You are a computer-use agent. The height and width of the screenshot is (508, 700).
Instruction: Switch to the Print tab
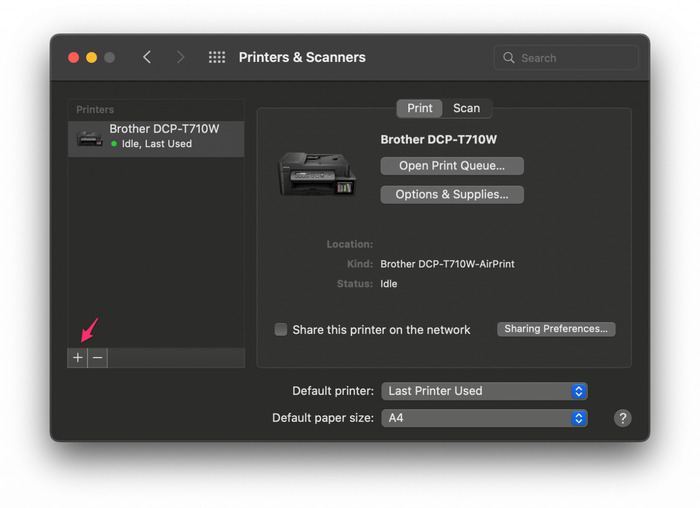(420, 108)
